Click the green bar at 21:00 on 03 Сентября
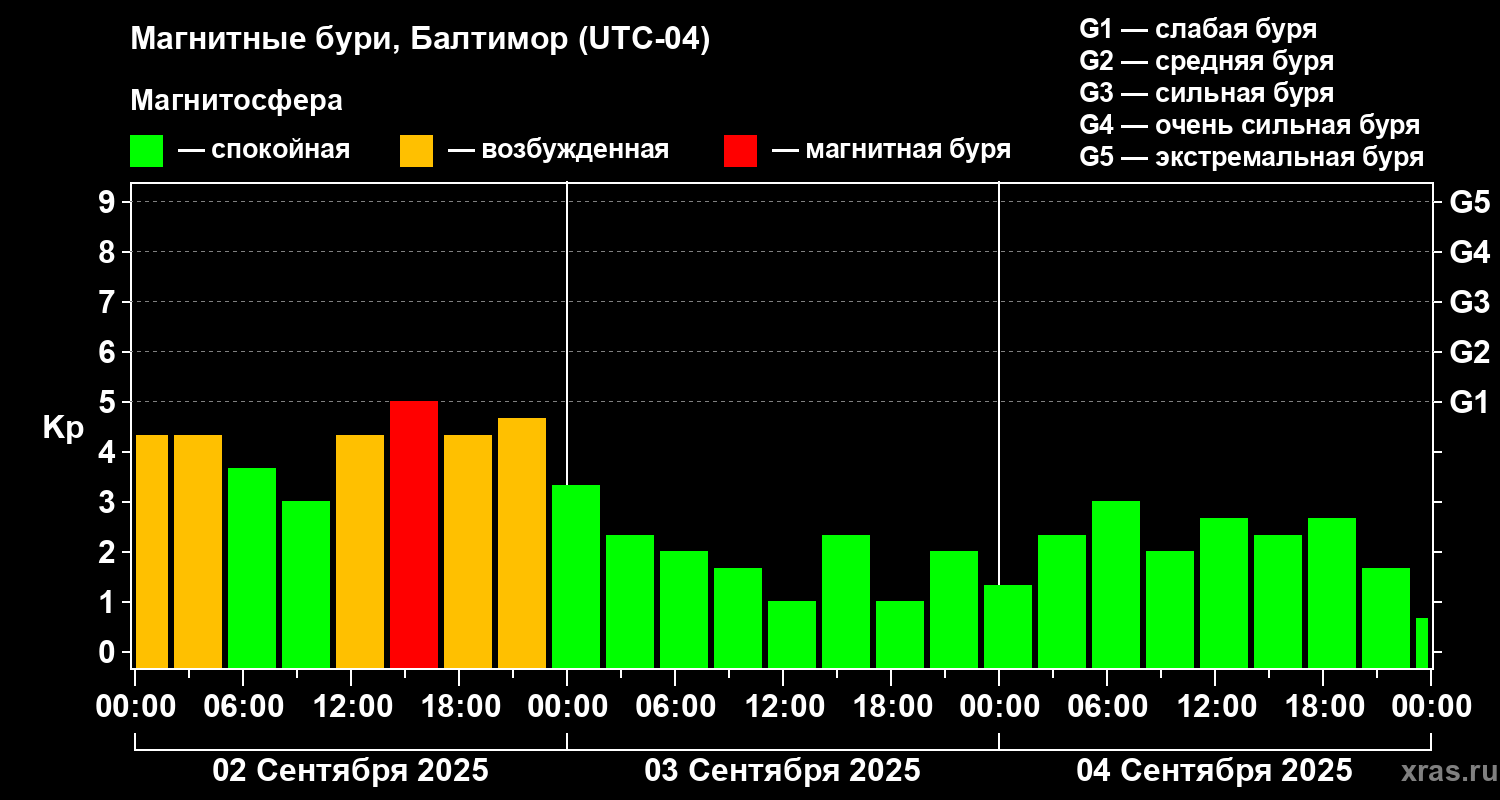 pos(954,609)
